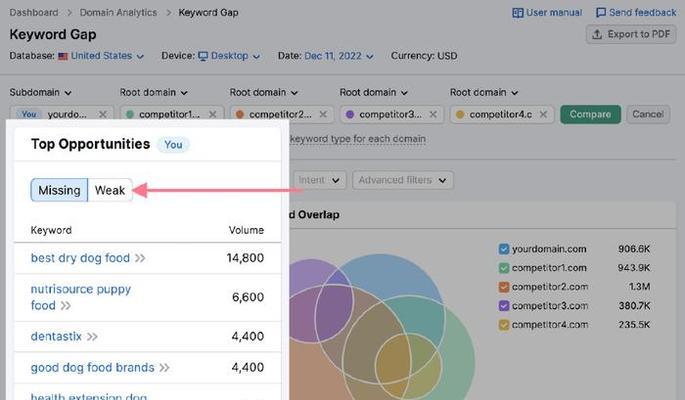
Task: Expand Root domain dropdown above competitor4
Action: click(x=484, y=93)
